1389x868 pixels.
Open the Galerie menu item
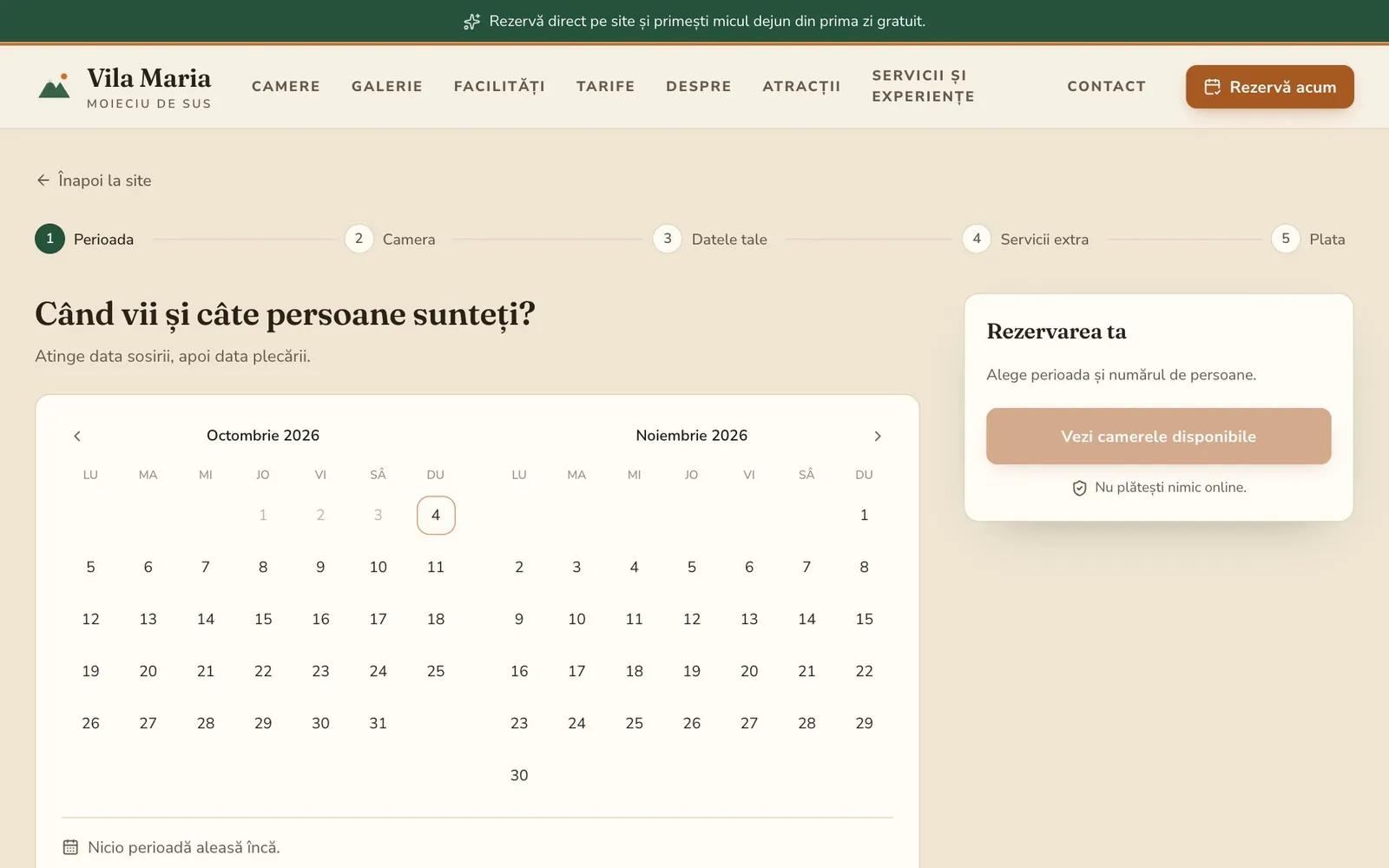(387, 86)
